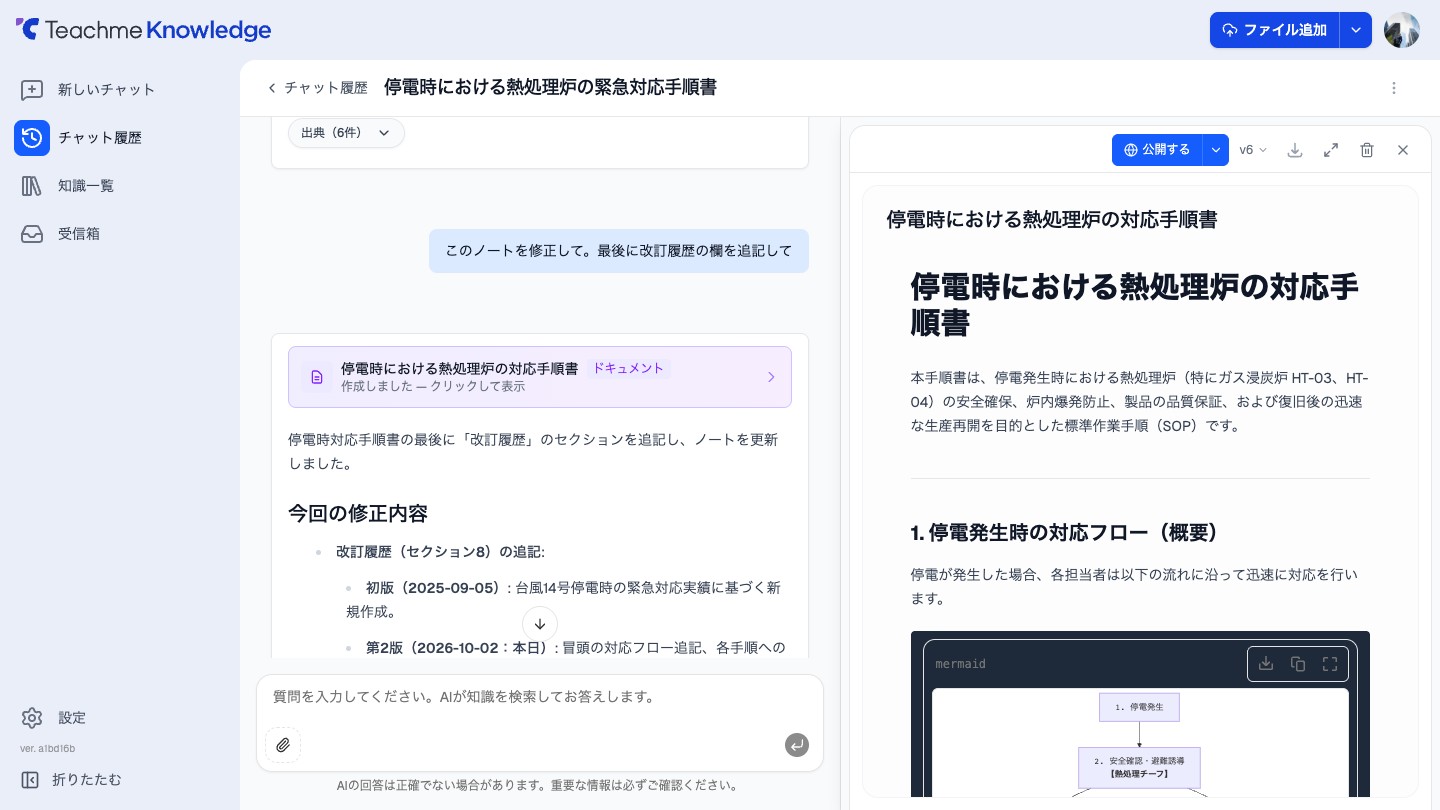Start a new chat (新しいチャット)
The width and height of the screenshot is (1440, 810).
coord(88,90)
